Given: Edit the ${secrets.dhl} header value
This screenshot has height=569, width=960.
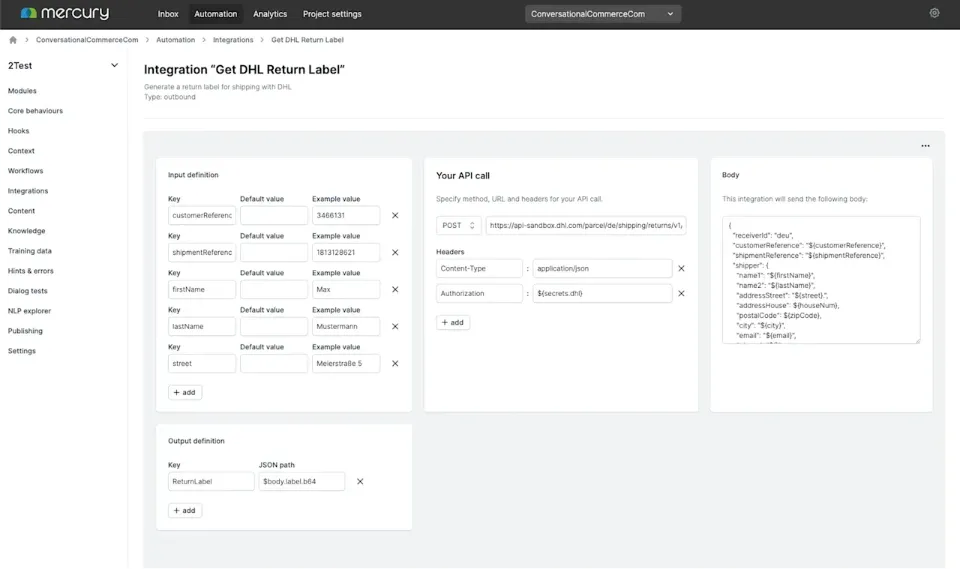Looking at the screenshot, I should [x=602, y=293].
